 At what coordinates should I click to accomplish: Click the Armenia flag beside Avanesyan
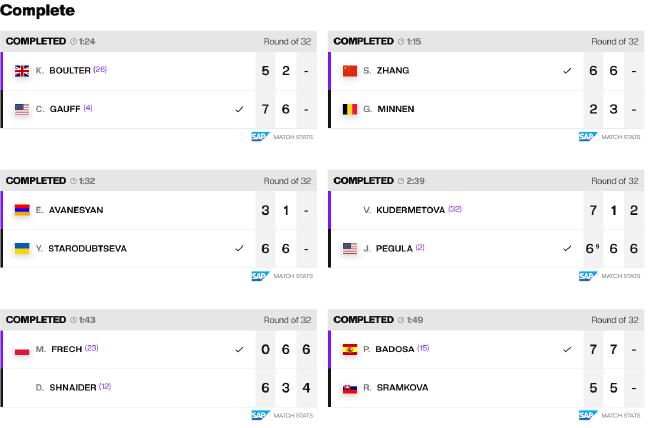[22, 210]
